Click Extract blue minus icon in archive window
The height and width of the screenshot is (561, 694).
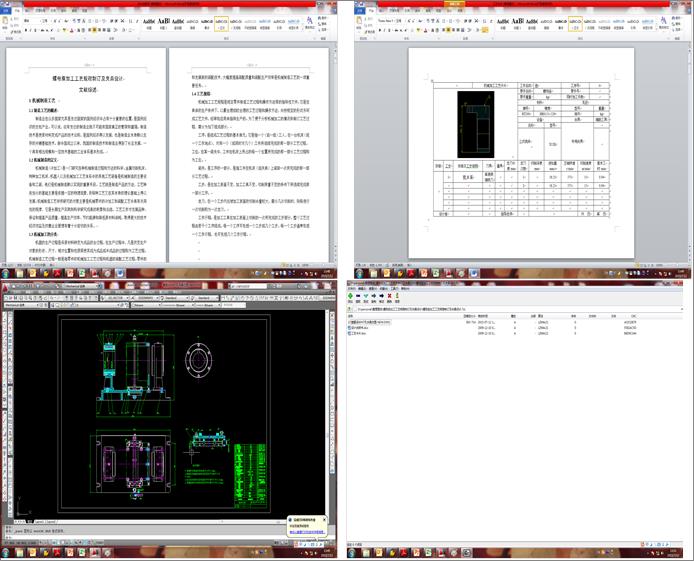tap(358, 297)
